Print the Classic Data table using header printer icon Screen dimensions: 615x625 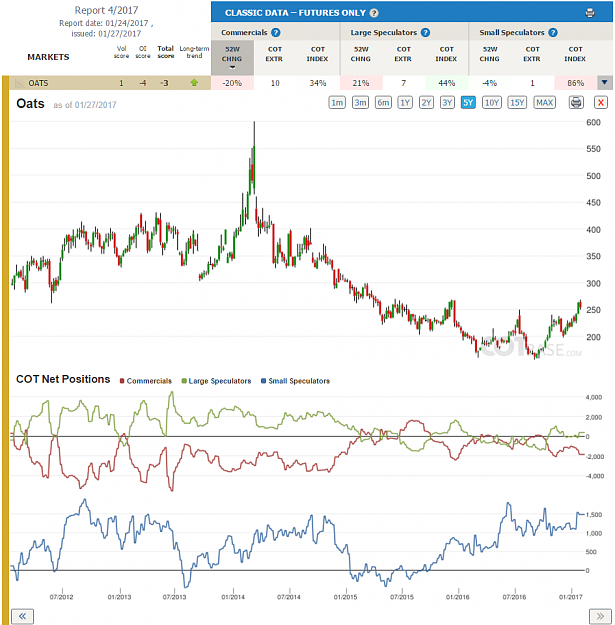[590, 13]
